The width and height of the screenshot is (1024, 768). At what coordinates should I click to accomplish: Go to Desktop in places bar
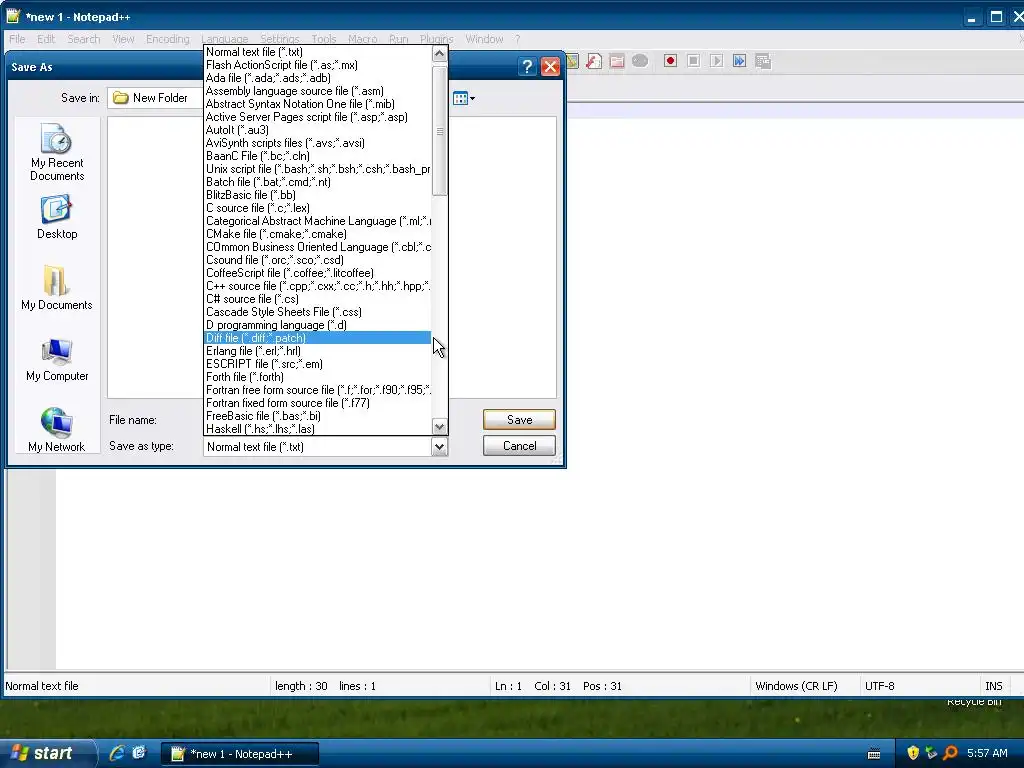(57, 217)
